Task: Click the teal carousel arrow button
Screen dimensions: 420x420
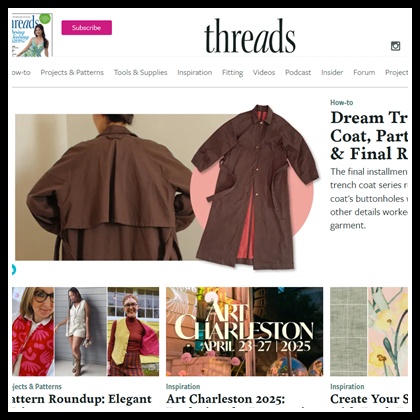Action: [13, 269]
